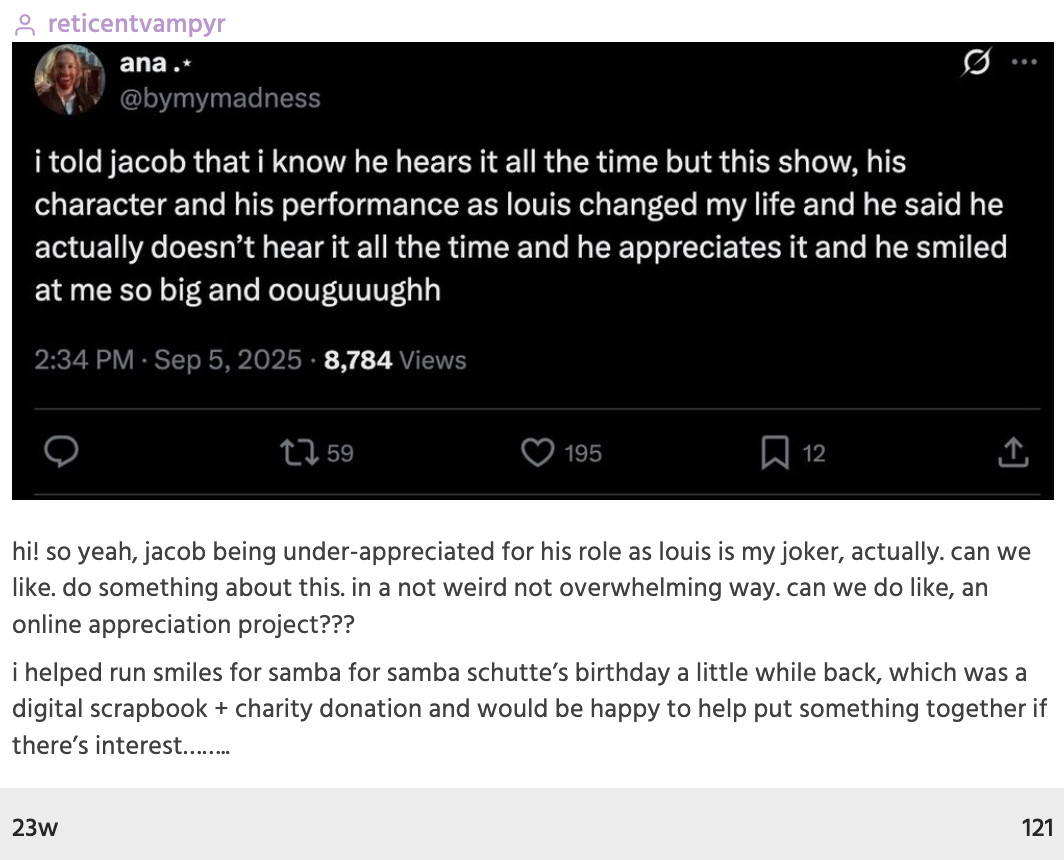Click the like count 195
Viewport: 1064px width, 860px height.
[x=583, y=454]
